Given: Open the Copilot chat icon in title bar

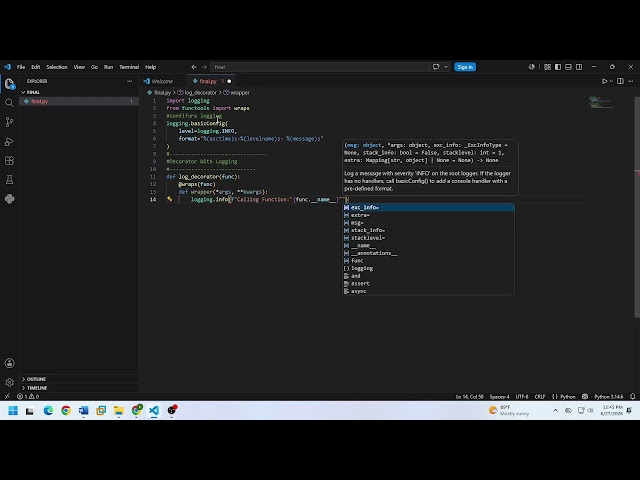Looking at the screenshot, I should coord(436,67).
